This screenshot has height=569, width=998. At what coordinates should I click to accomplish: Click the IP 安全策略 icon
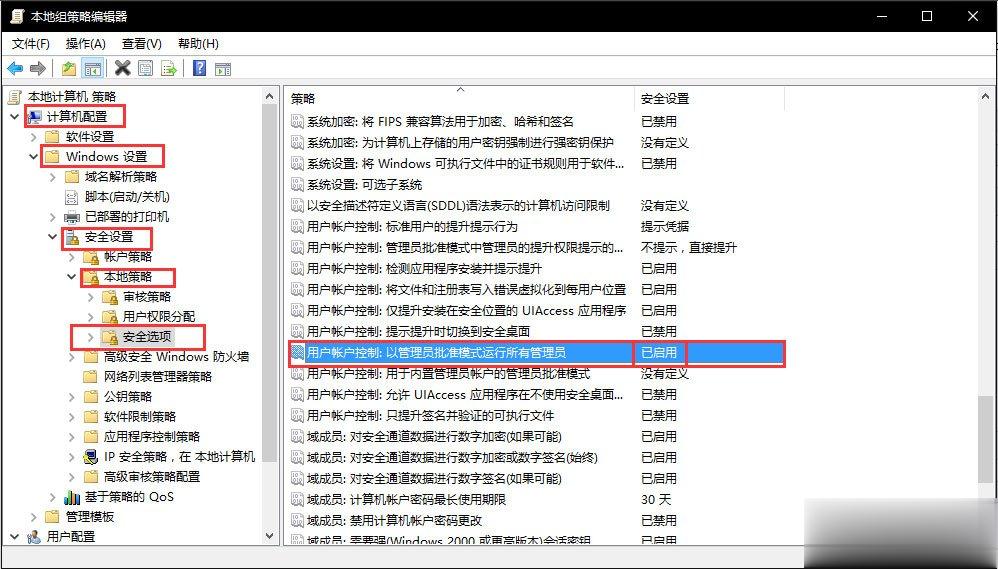91,456
